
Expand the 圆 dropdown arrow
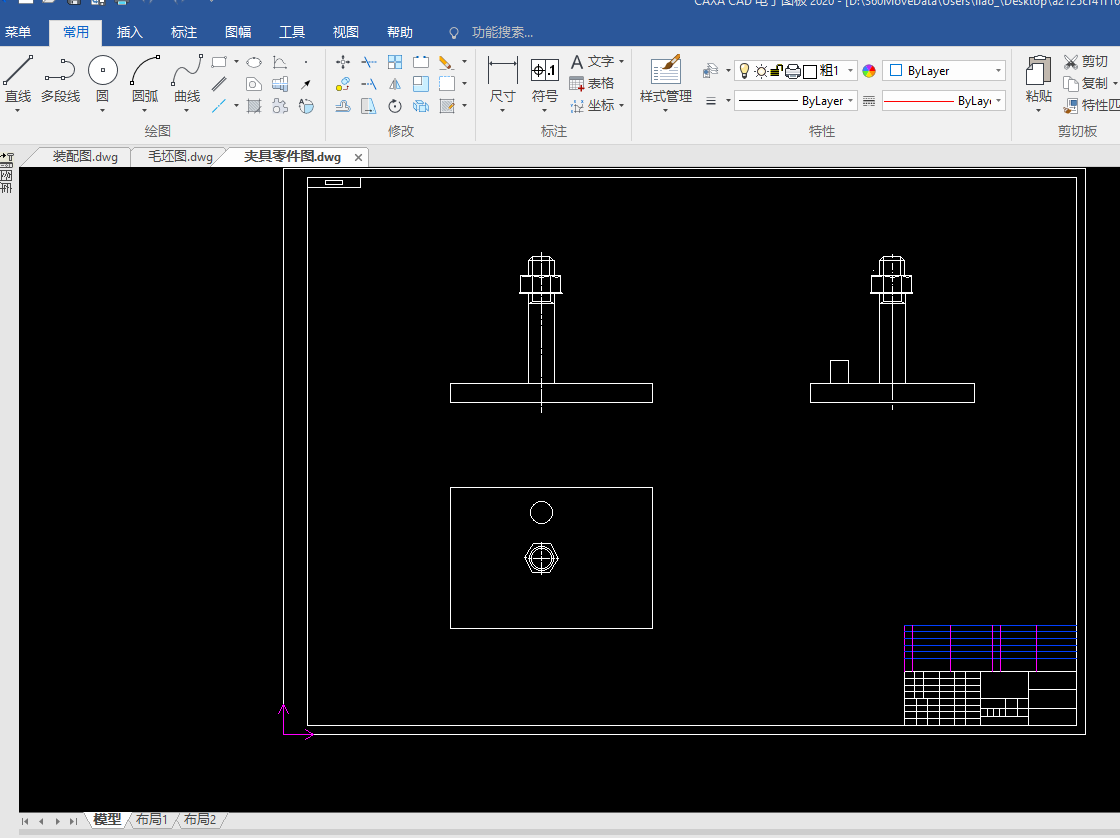(103, 111)
